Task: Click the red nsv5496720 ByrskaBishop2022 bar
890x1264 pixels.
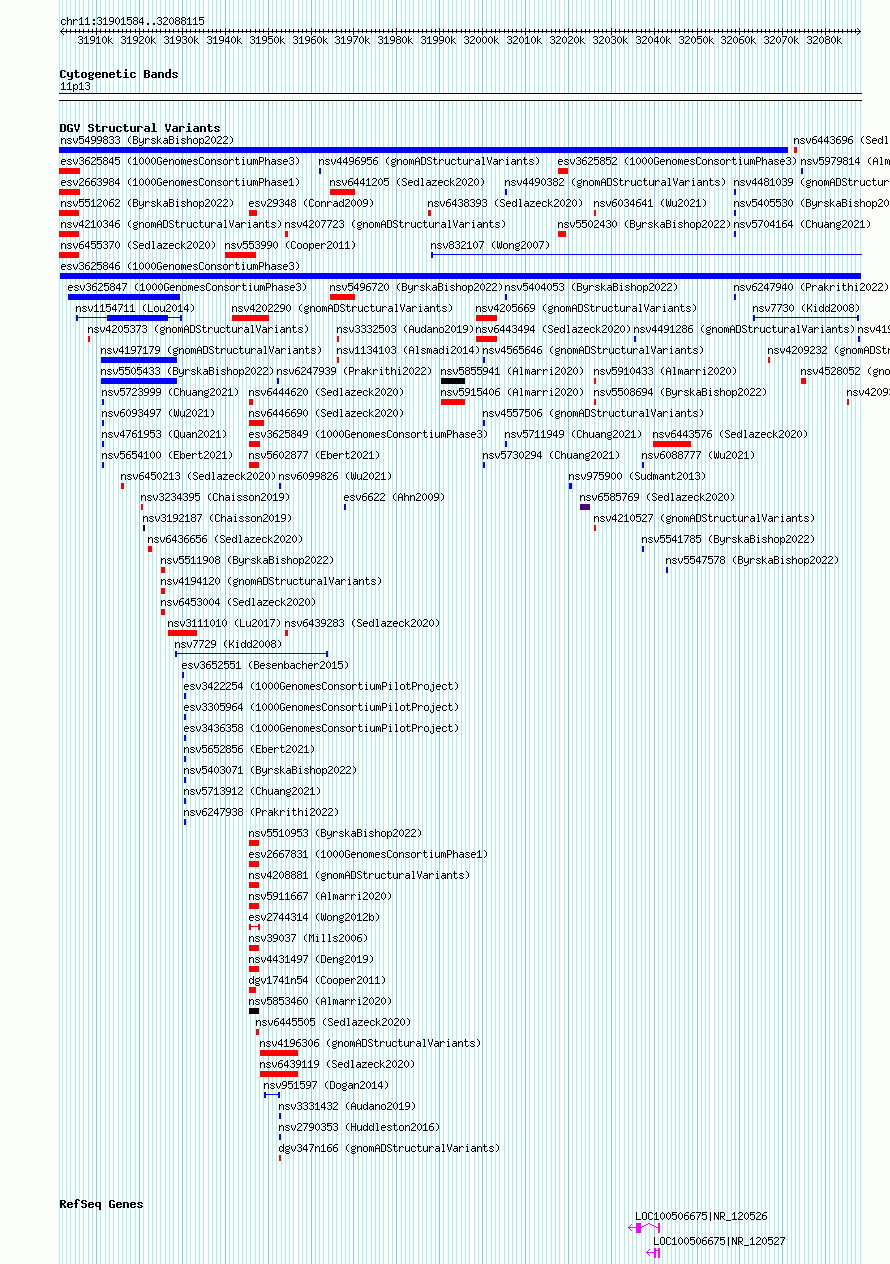Action: click(x=342, y=297)
